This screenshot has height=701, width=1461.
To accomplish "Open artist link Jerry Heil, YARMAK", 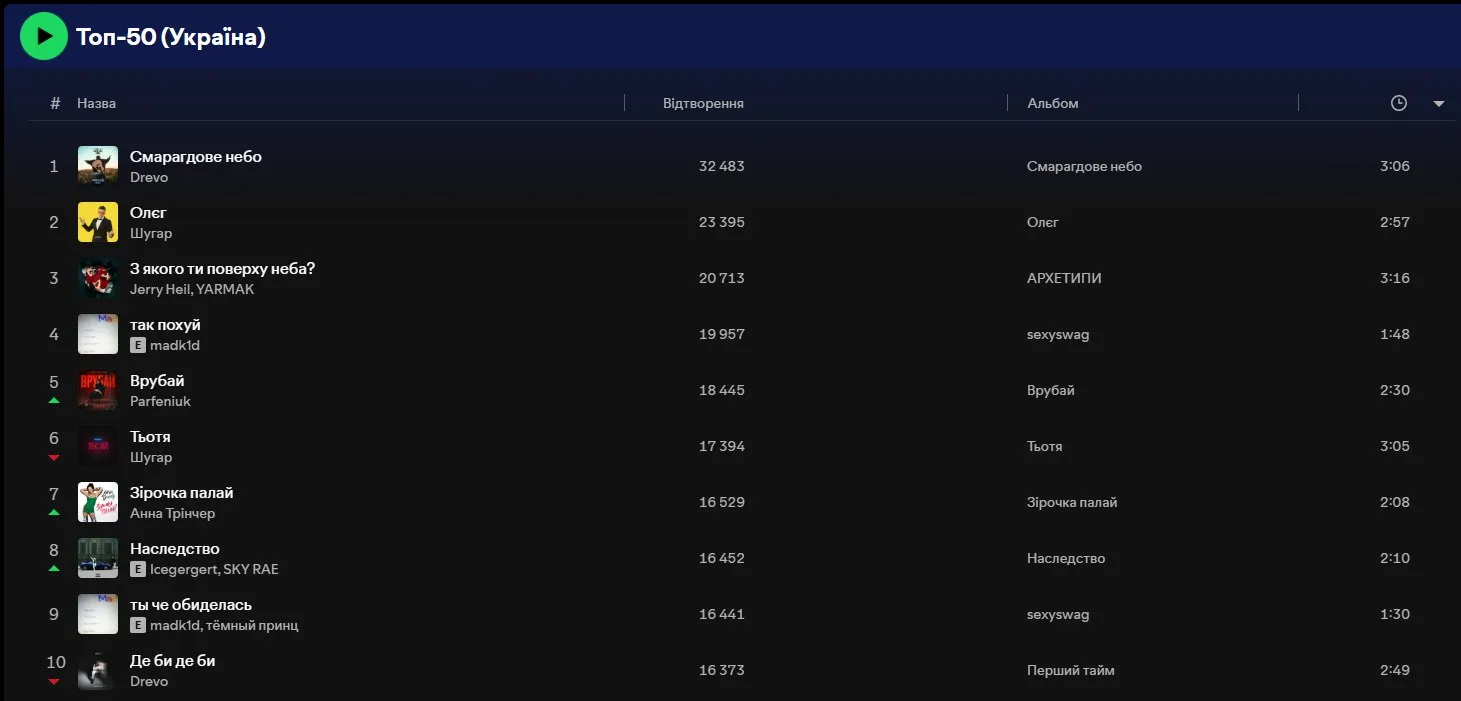I will tap(192, 289).
